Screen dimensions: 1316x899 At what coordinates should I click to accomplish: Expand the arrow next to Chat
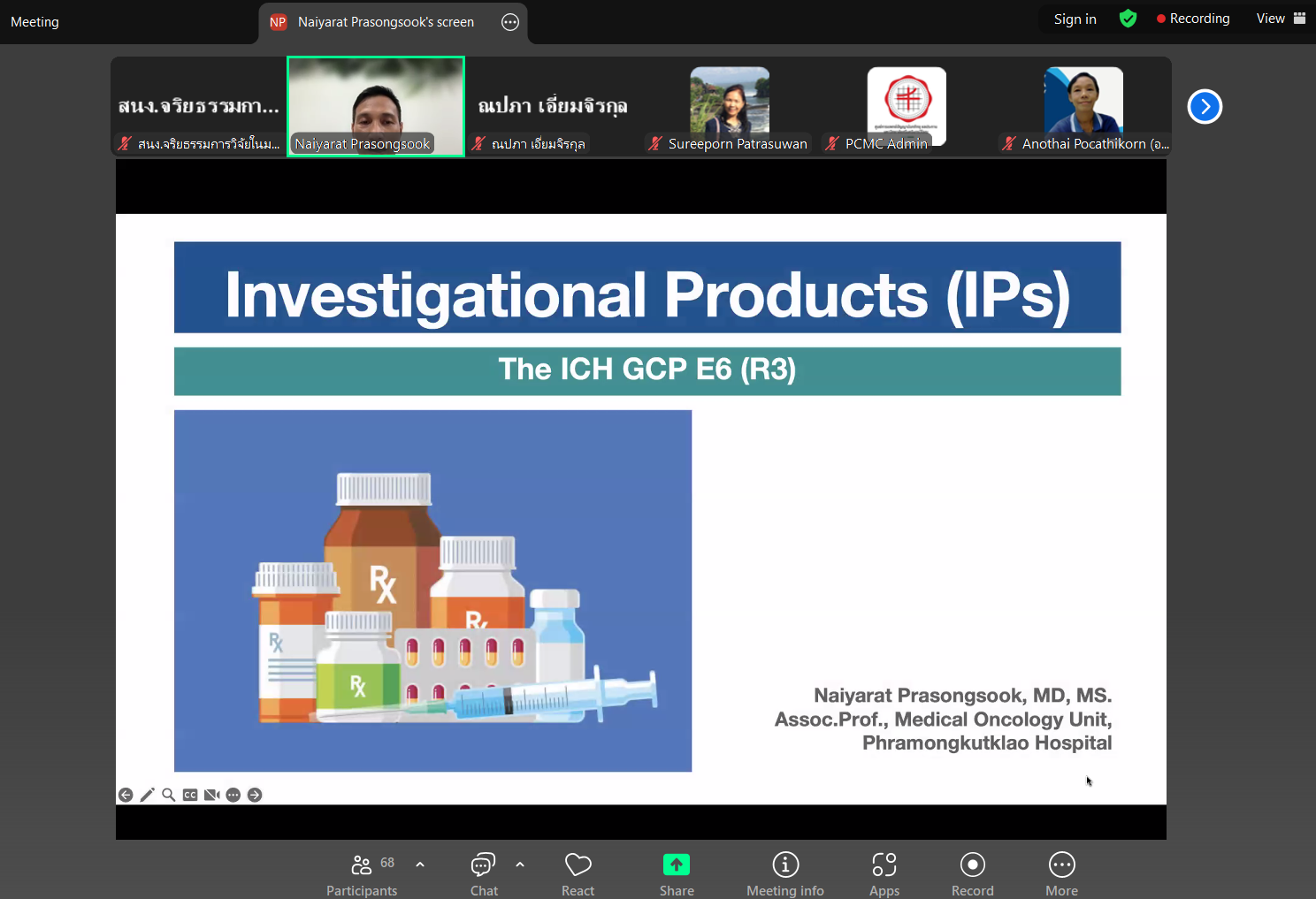(520, 865)
